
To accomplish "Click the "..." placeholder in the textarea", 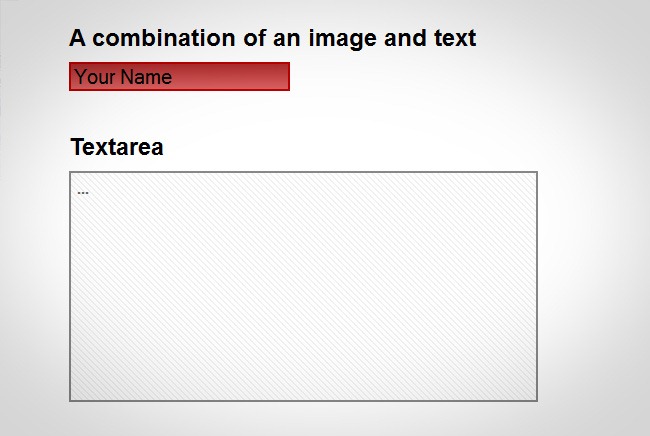I will [83, 190].
